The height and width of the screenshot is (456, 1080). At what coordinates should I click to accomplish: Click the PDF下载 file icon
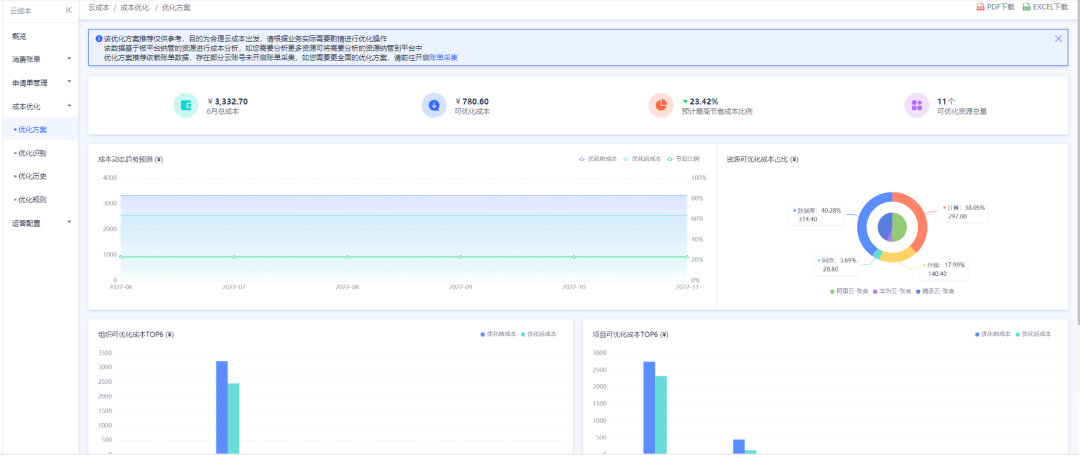[x=980, y=7]
